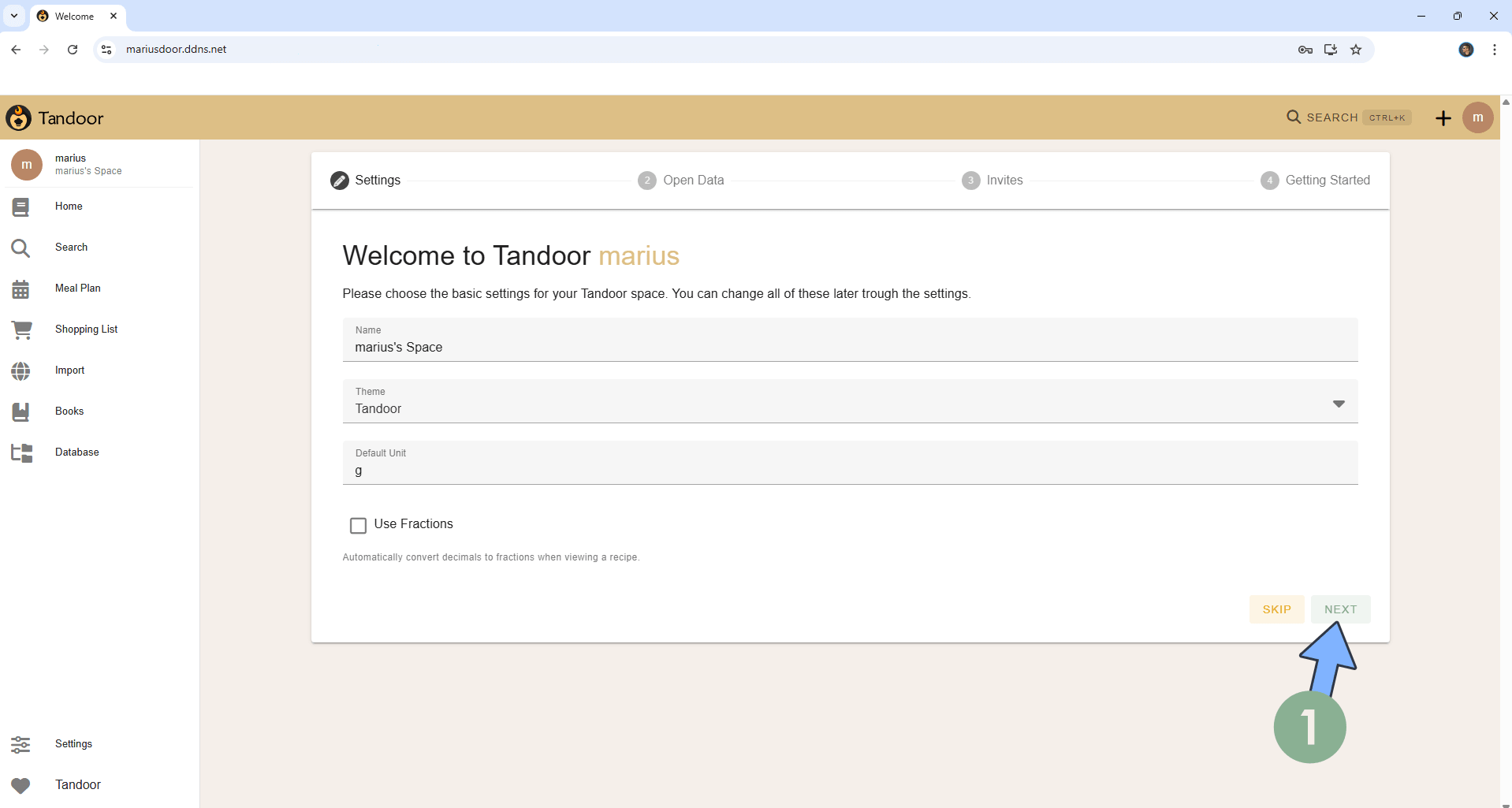Click the Shopping List cart icon
The width and height of the screenshot is (1512, 808).
coord(22,330)
